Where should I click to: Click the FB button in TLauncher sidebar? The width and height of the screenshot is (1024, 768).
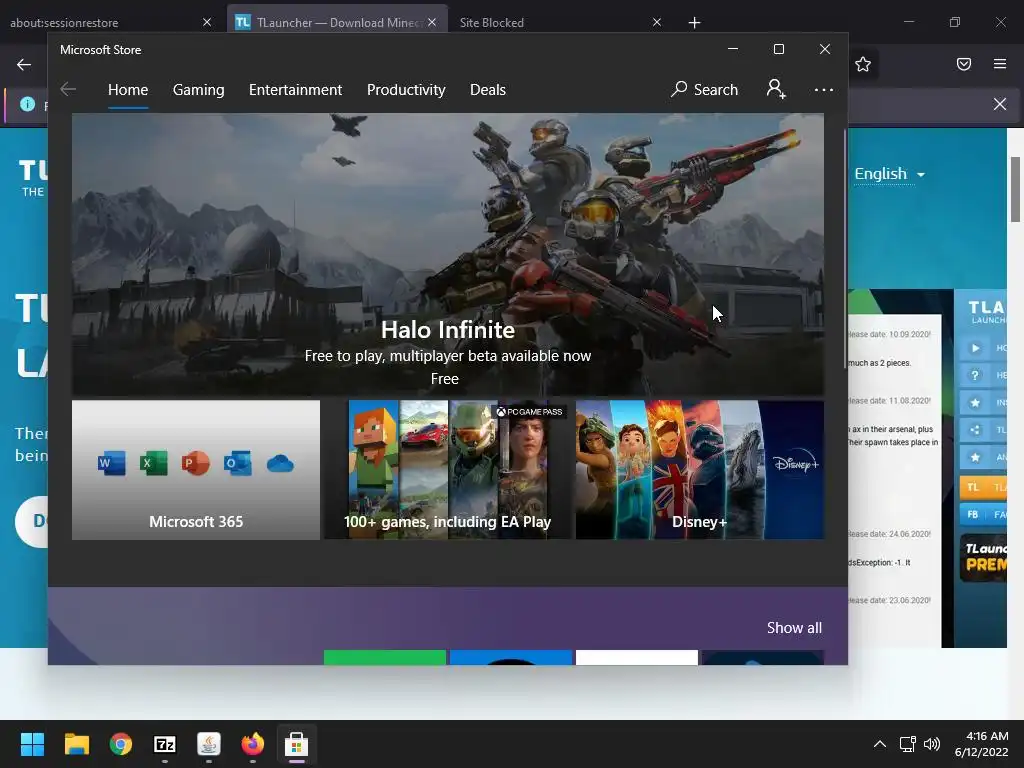pyautogui.click(x=982, y=515)
